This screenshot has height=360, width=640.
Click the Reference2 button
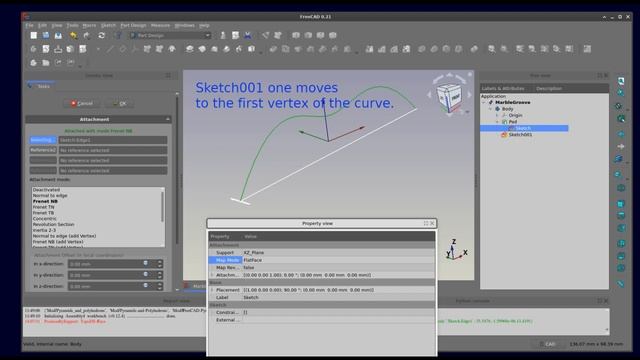point(43,150)
